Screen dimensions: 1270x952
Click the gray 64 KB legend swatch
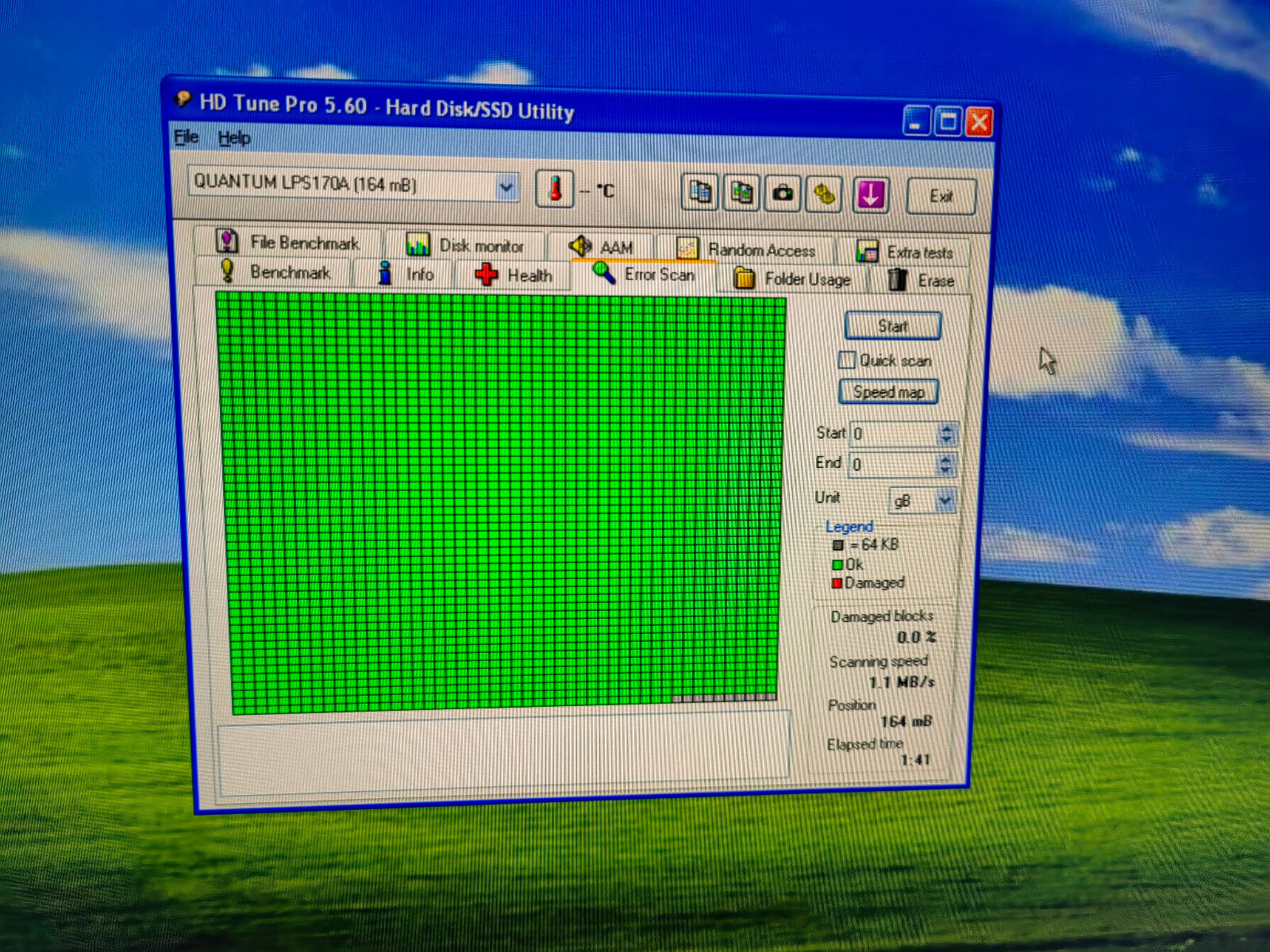point(838,545)
